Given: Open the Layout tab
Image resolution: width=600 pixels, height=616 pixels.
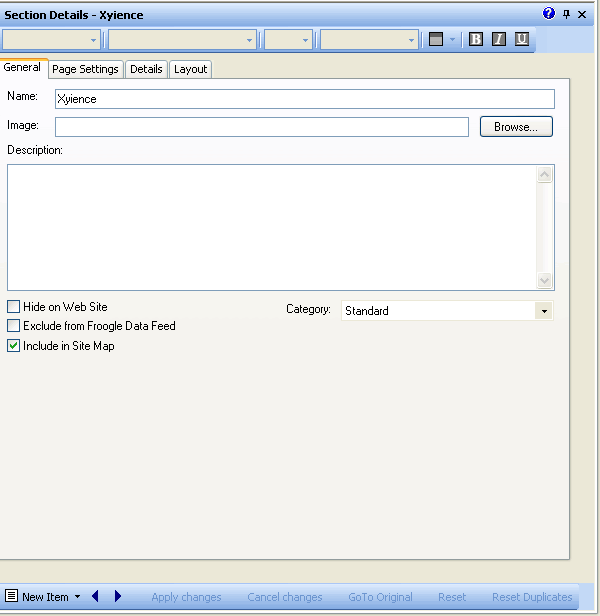Looking at the screenshot, I should tap(190, 69).
